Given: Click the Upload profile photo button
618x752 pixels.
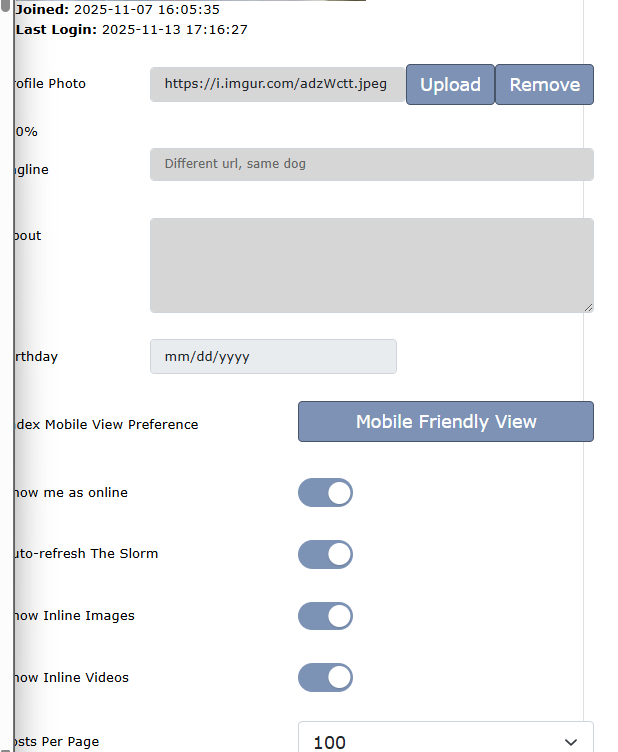Looking at the screenshot, I should coord(450,85).
